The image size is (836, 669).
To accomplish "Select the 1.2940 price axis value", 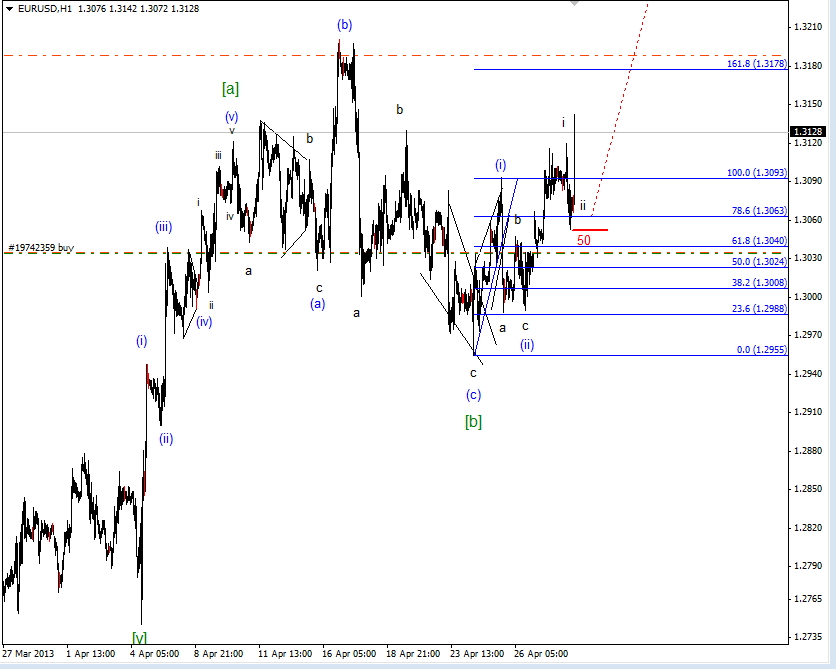I will pos(808,373).
